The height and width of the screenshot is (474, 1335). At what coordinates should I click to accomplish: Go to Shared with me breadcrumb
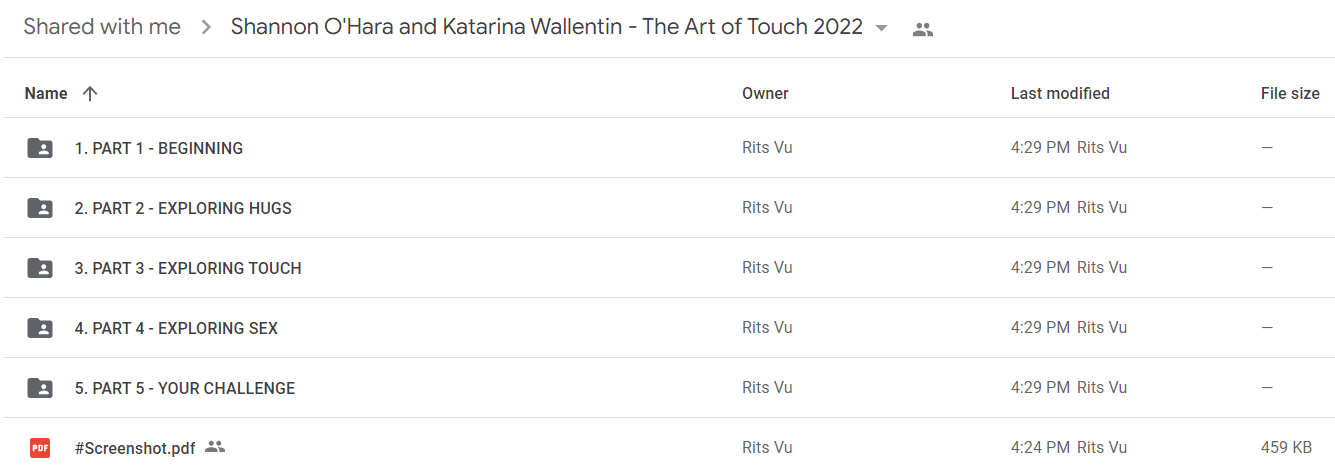(x=102, y=27)
